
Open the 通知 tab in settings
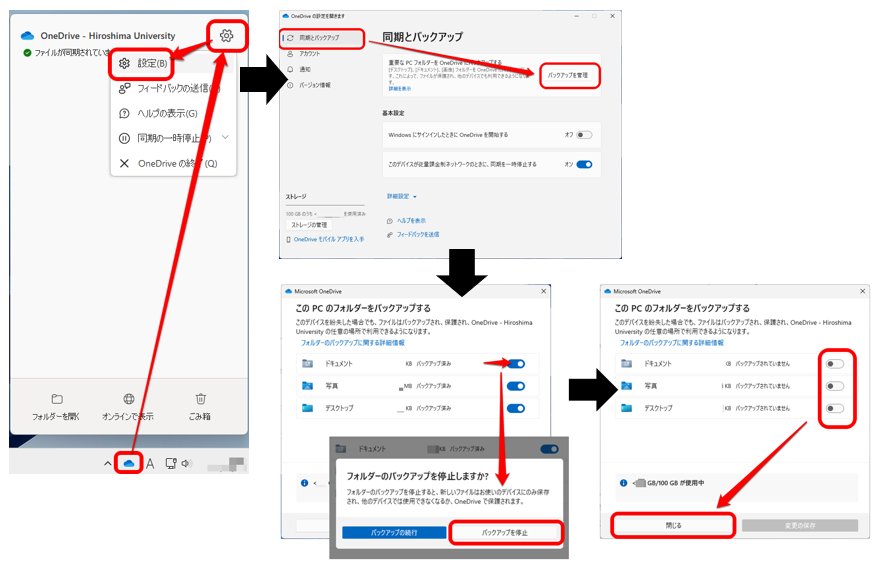pyautogui.click(x=300, y=69)
